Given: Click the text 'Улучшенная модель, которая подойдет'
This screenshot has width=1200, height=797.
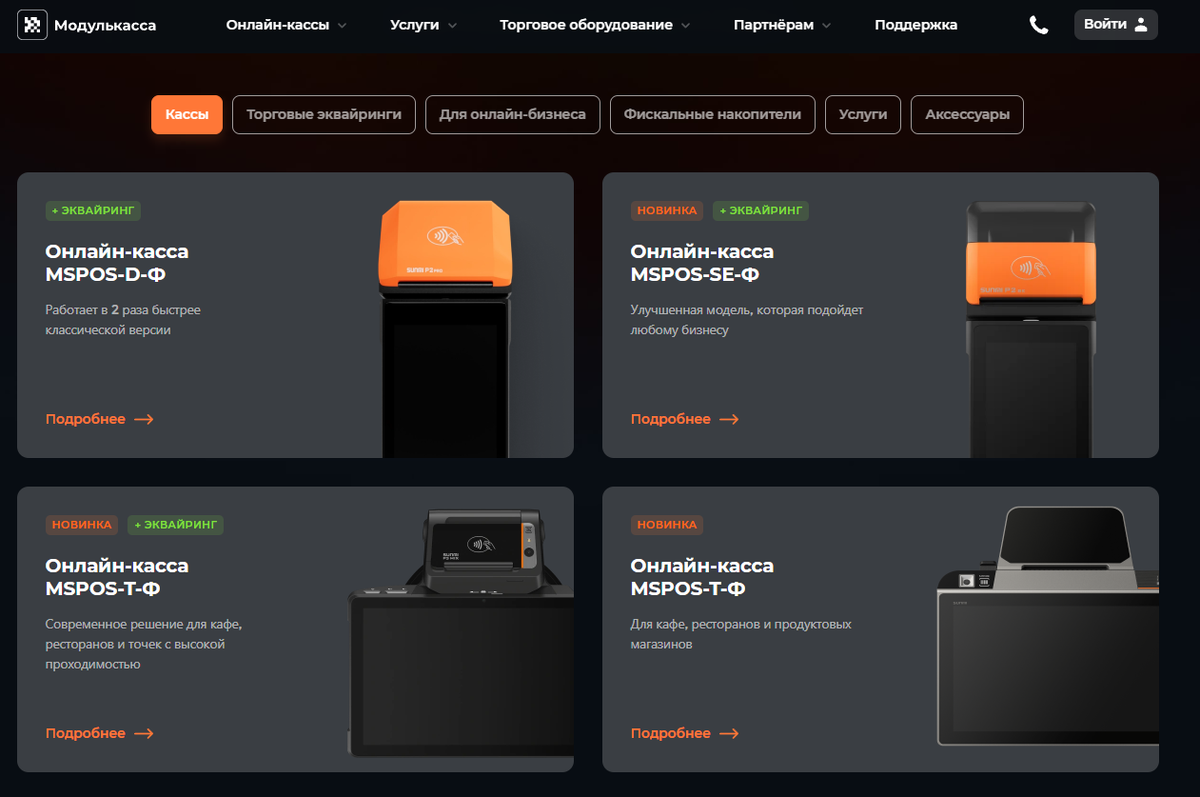Looking at the screenshot, I should click(x=747, y=310).
